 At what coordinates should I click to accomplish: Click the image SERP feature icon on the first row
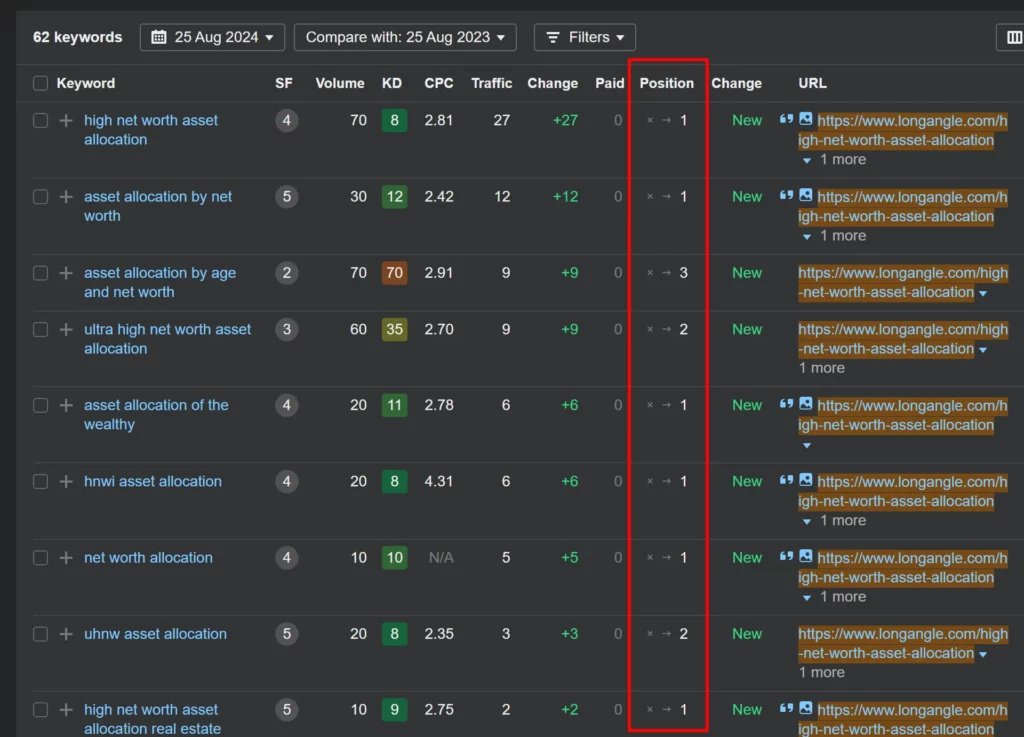pyautogui.click(x=805, y=119)
